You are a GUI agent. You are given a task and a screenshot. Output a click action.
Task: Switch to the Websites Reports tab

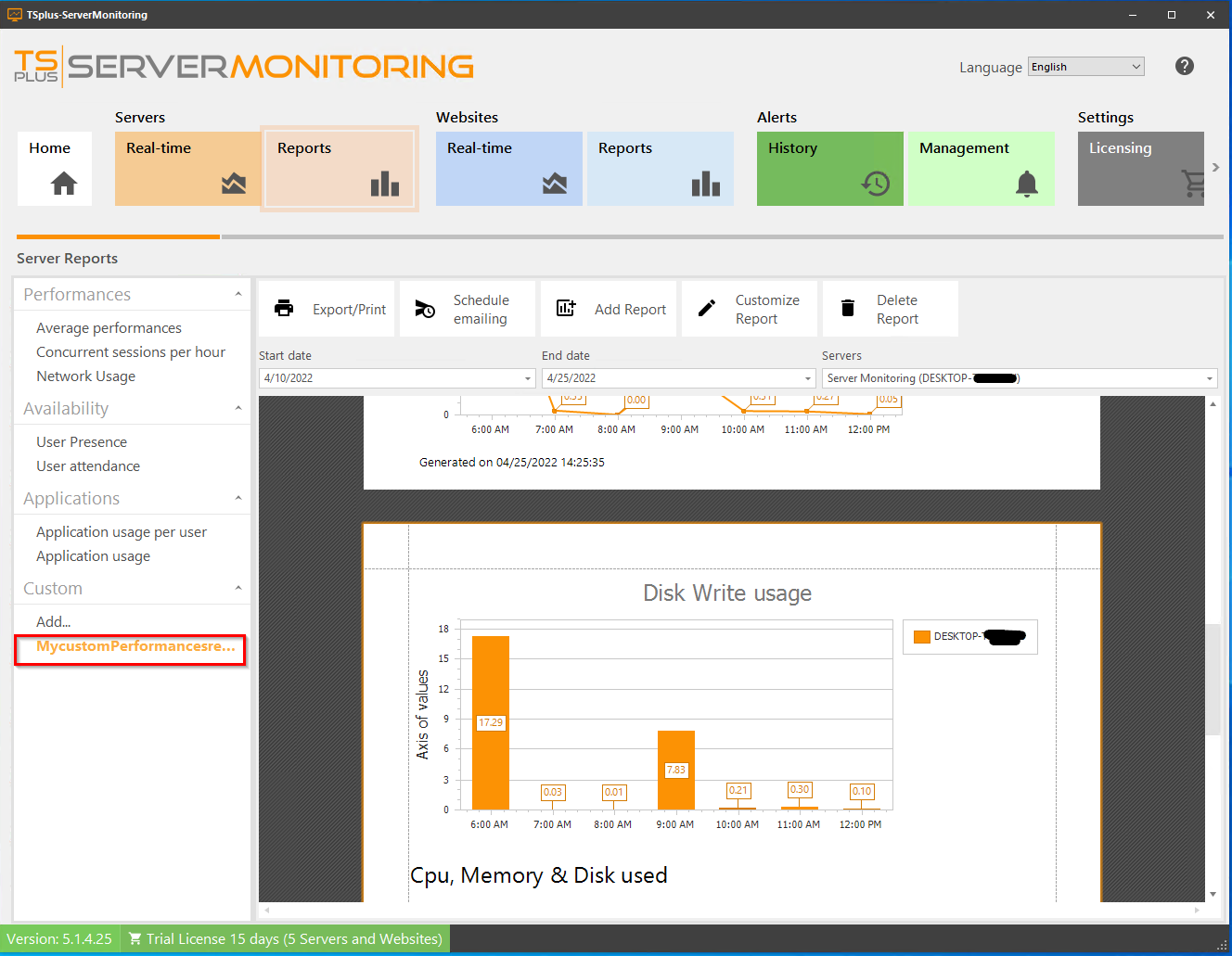coord(660,169)
